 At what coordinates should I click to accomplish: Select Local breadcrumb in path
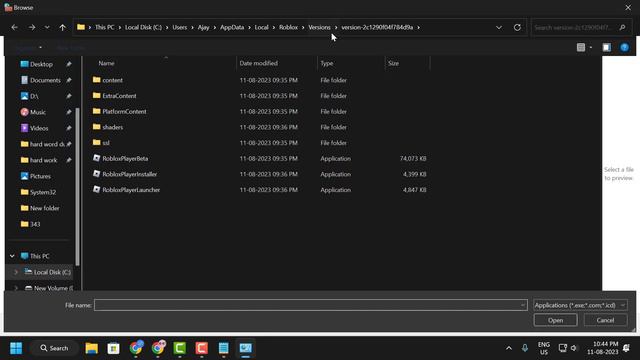[262, 27]
